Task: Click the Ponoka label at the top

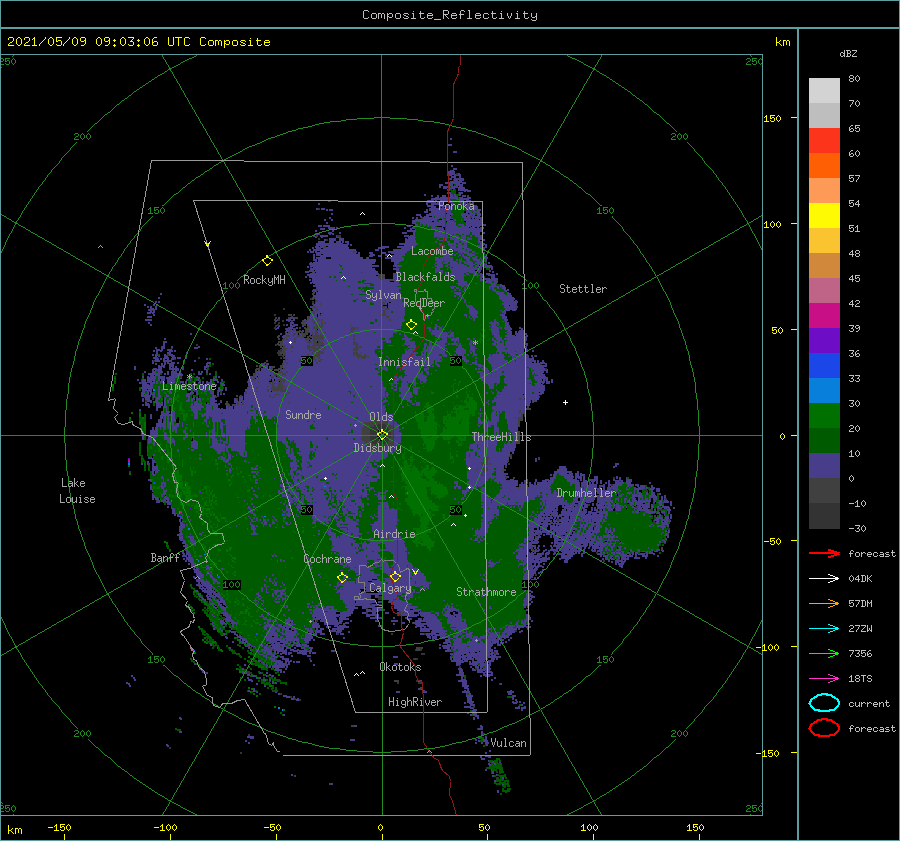Action: 456,206
